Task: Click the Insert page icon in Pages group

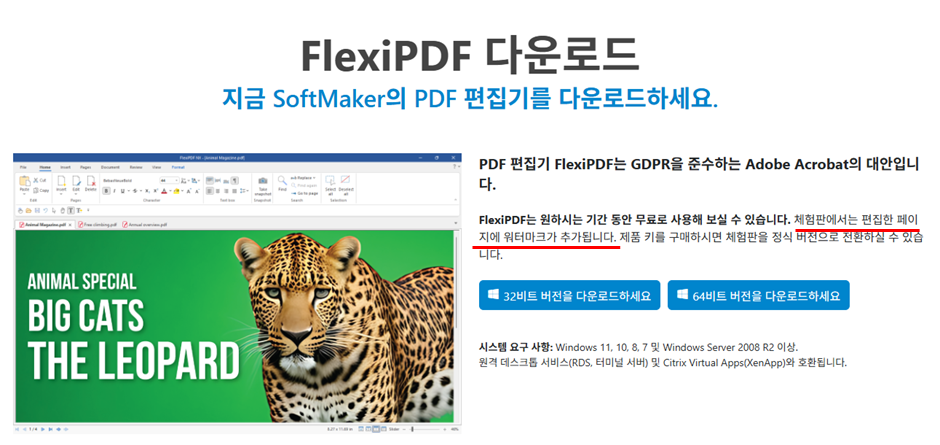Action: pyautogui.click(x=61, y=181)
